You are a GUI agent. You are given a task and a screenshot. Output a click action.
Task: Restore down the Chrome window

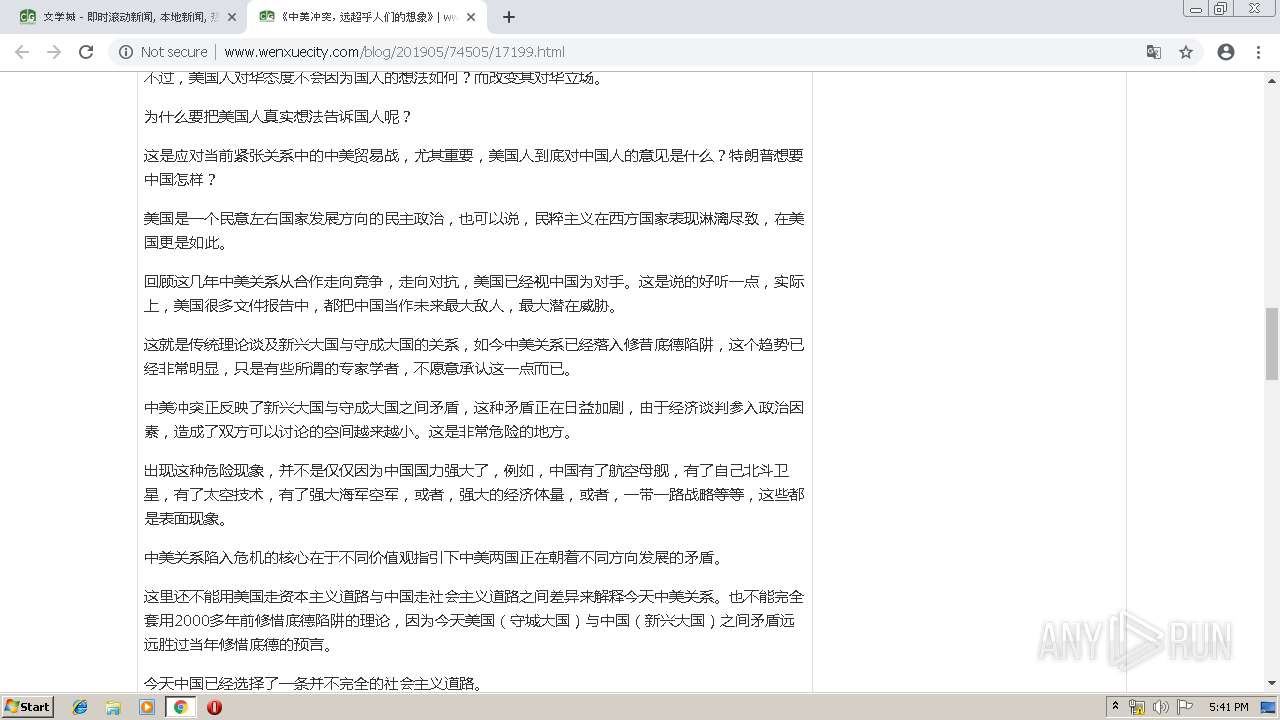tap(1221, 9)
